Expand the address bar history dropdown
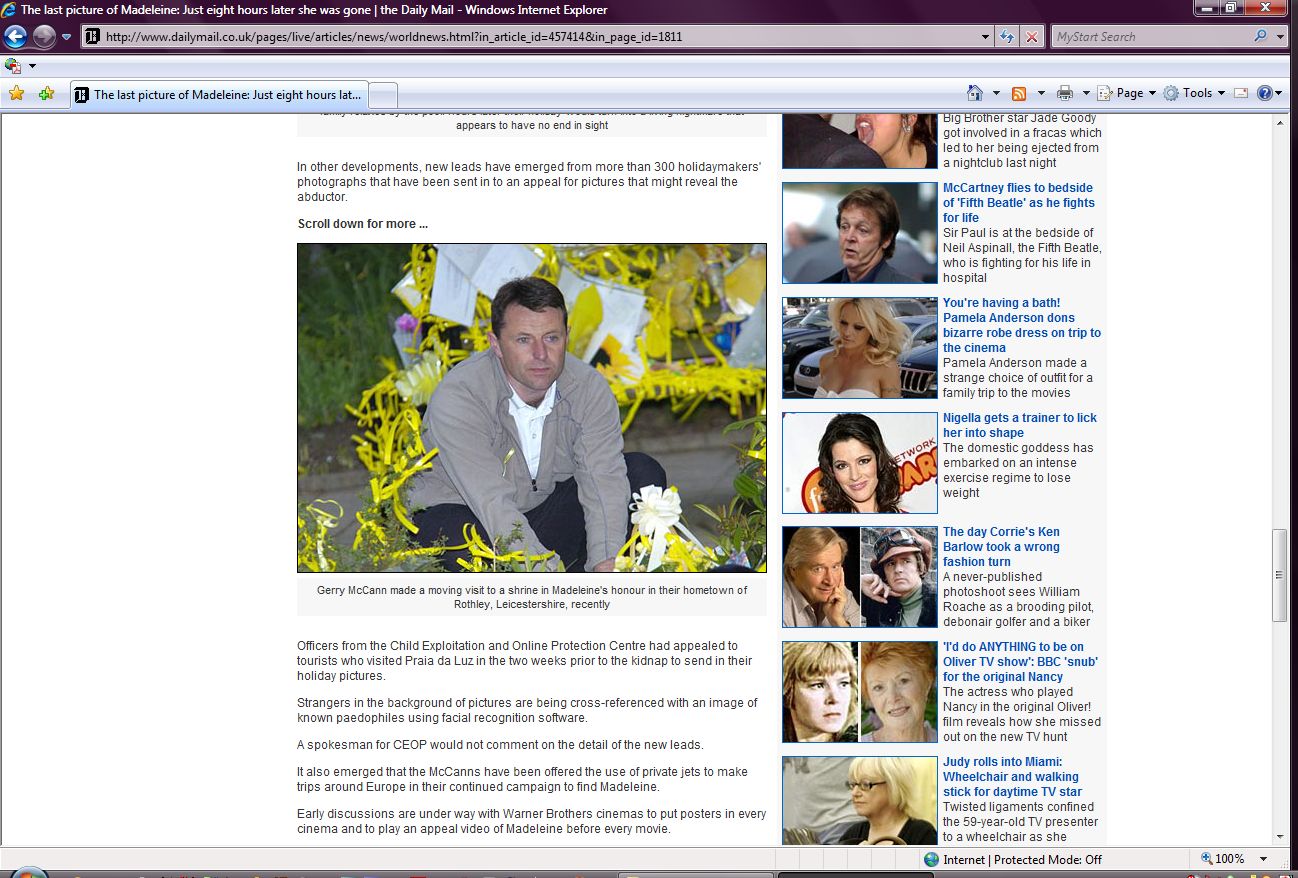Screen dimensions: 1298x878 (x=986, y=37)
